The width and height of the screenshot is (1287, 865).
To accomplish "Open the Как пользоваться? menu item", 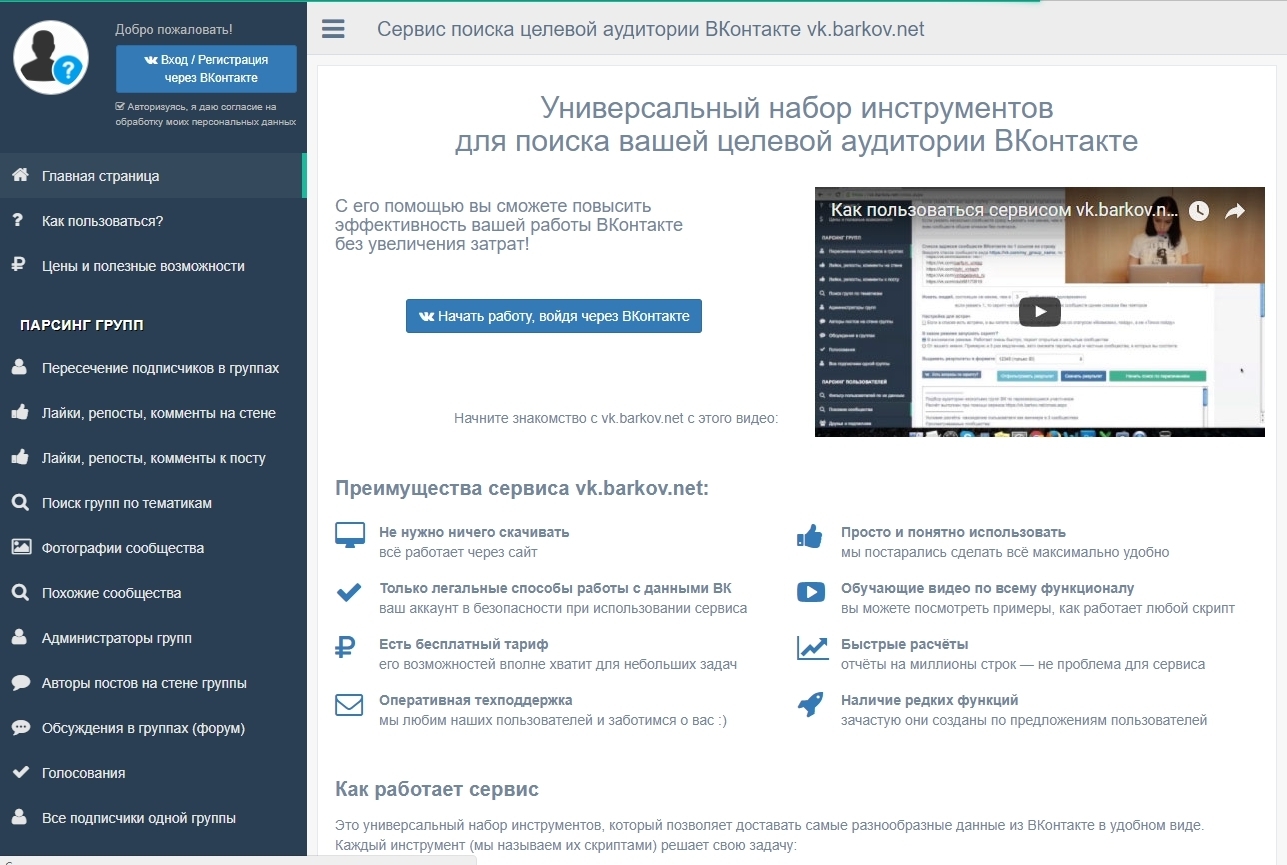I will click(x=102, y=221).
